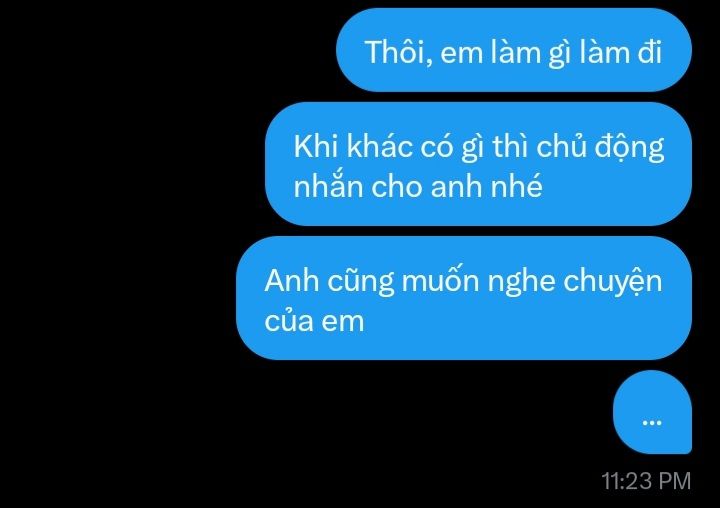The width and height of the screenshot is (720, 508).
Task: Click the word 'Khi' in the second message
Action: point(315,147)
